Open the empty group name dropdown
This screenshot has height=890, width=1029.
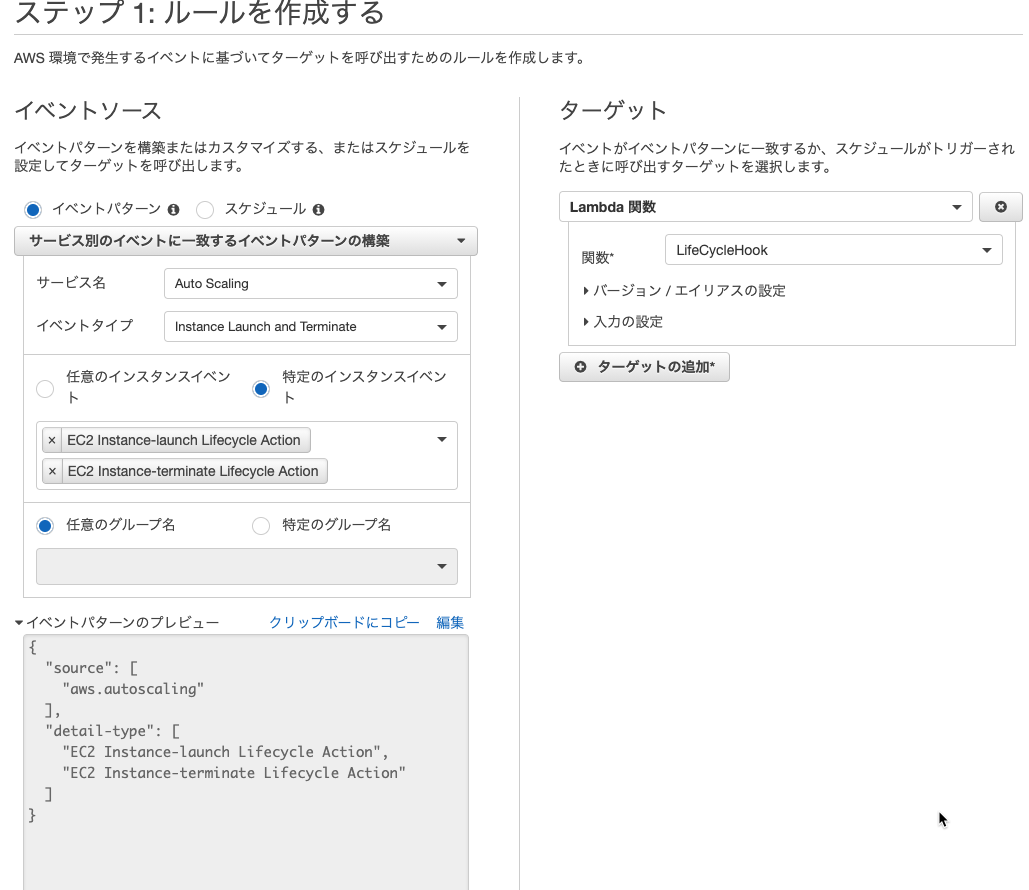[247, 566]
